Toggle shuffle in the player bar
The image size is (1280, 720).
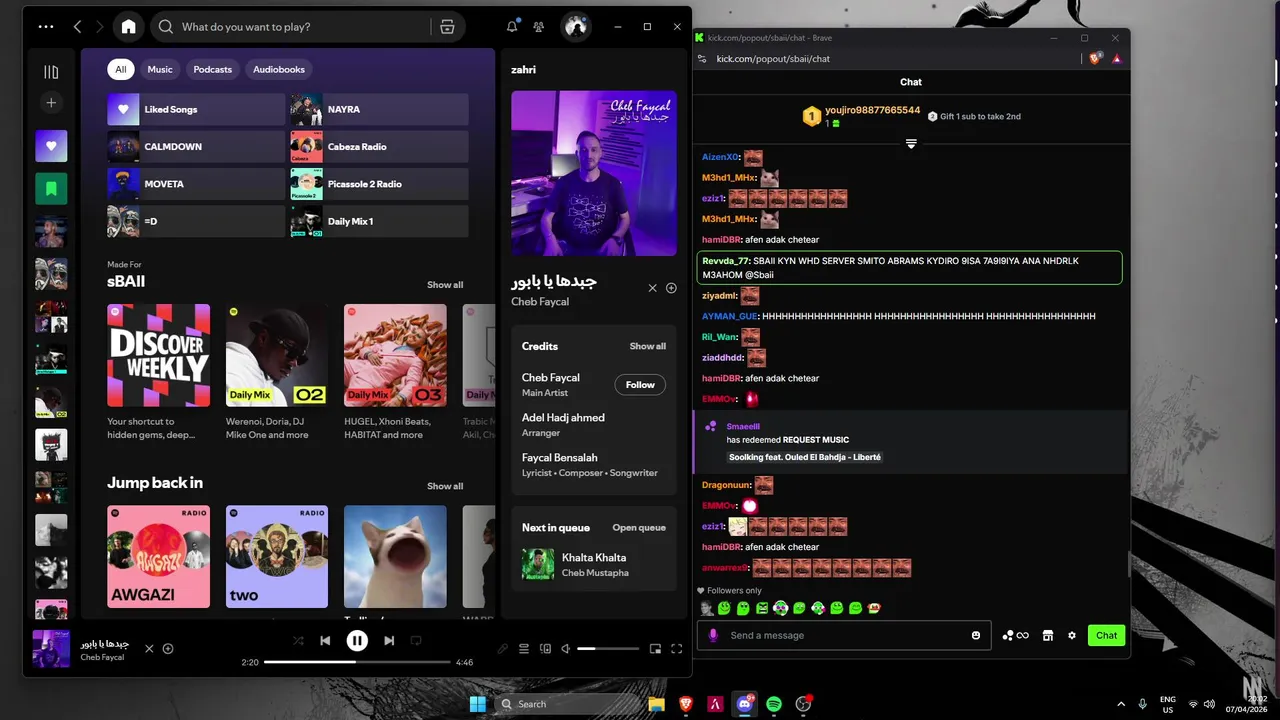(298, 641)
